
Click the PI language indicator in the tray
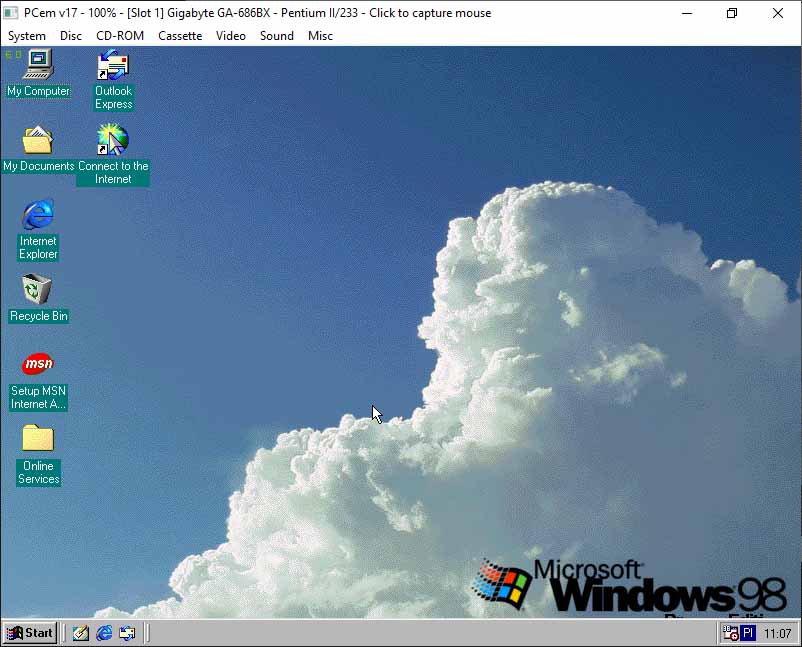748,633
